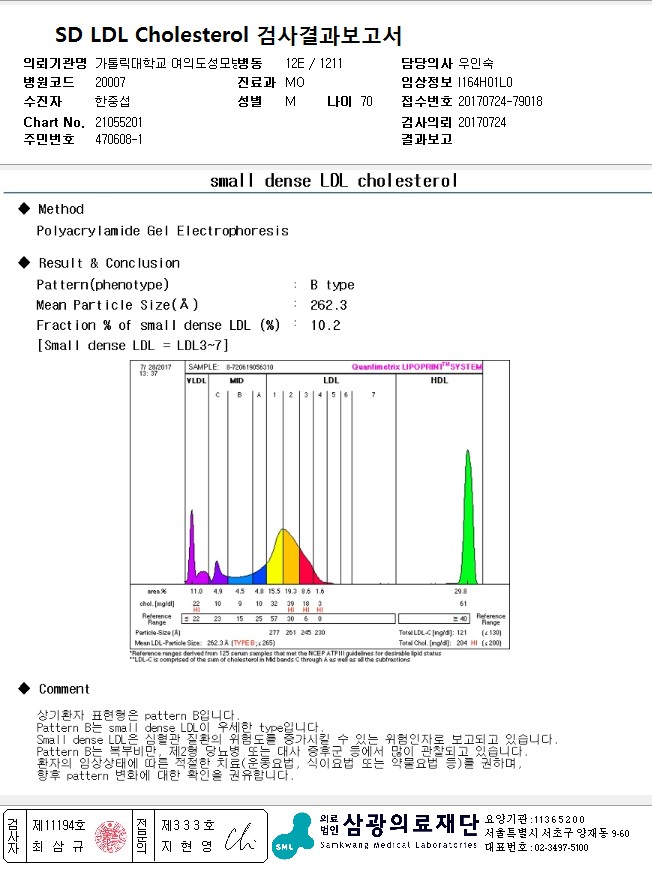Click the 'VLDL' column header in chart

(196, 381)
